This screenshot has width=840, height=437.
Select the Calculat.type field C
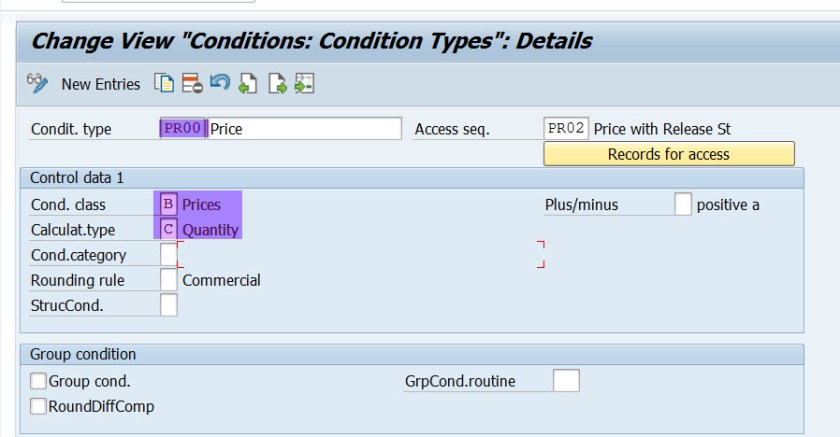tap(168, 230)
